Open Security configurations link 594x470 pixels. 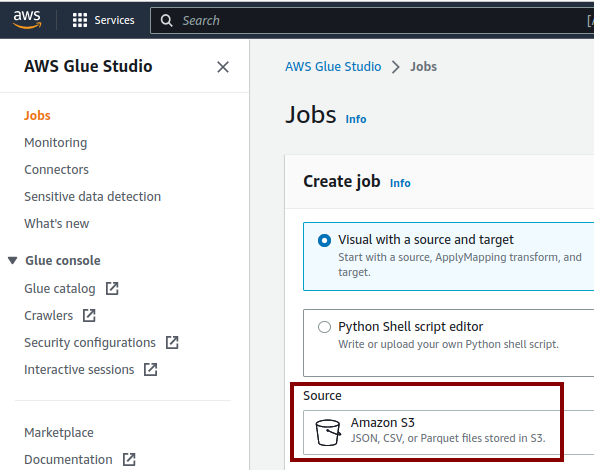coord(90,343)
